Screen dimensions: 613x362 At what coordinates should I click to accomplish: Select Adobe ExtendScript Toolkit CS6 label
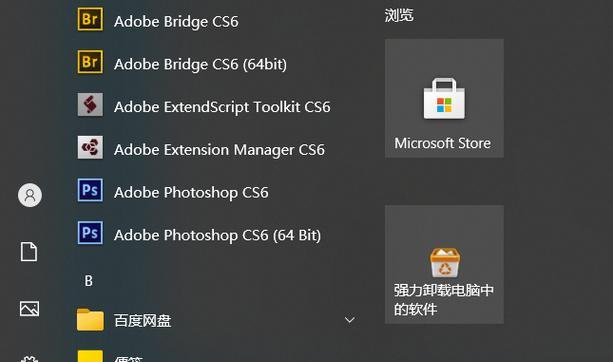222,107
